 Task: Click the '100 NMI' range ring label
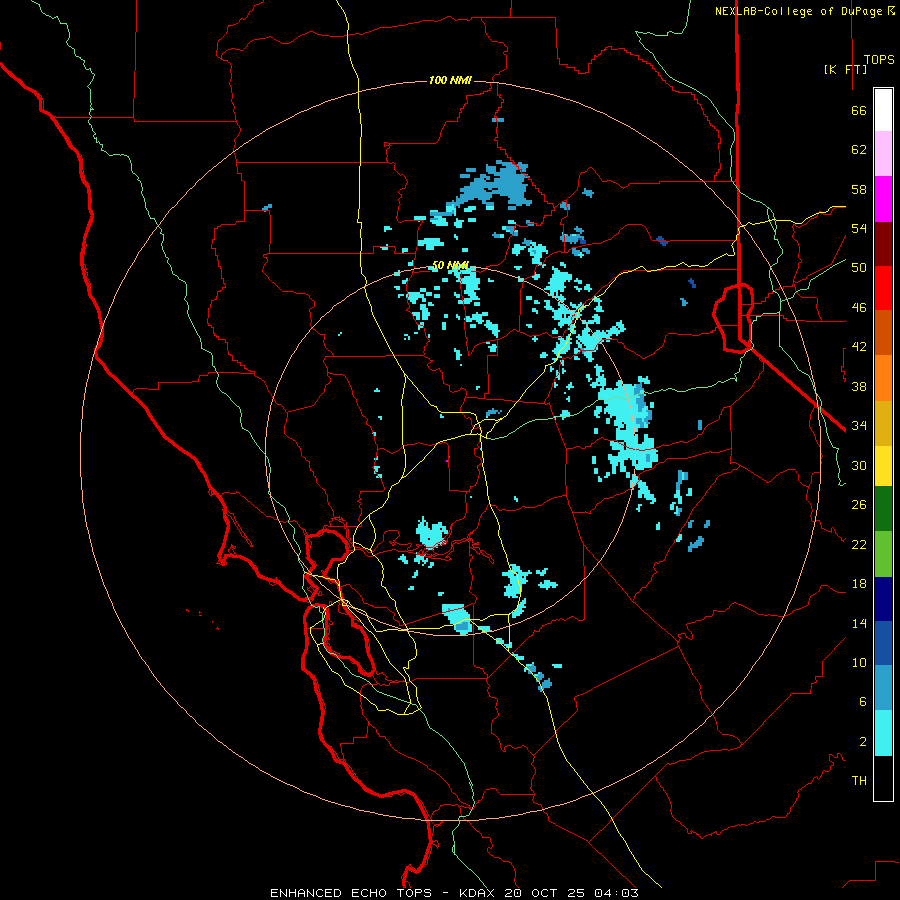click(x=450, y=80)
